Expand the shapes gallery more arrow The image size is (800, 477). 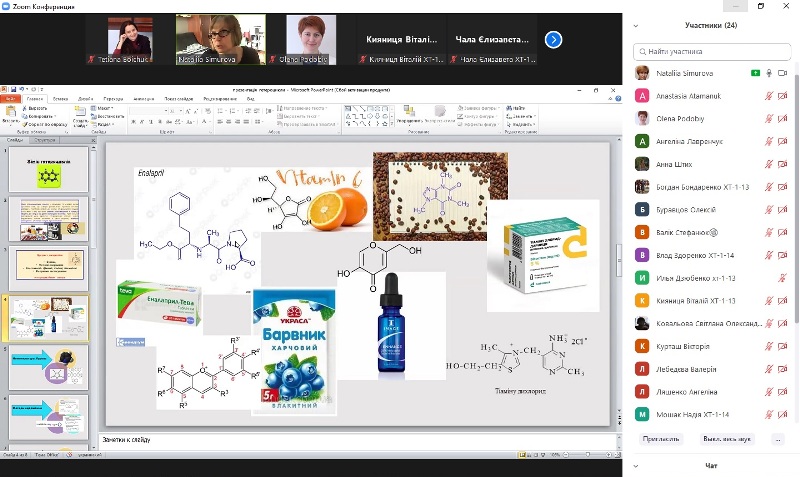click(x=392, y=123)
